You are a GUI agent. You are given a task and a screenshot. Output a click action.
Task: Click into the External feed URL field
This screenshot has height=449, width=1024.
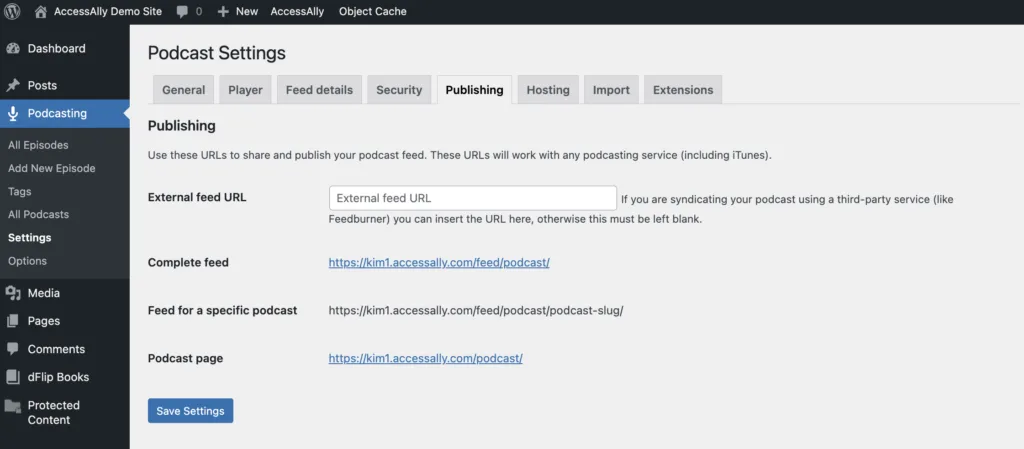(x=473, y=198)
